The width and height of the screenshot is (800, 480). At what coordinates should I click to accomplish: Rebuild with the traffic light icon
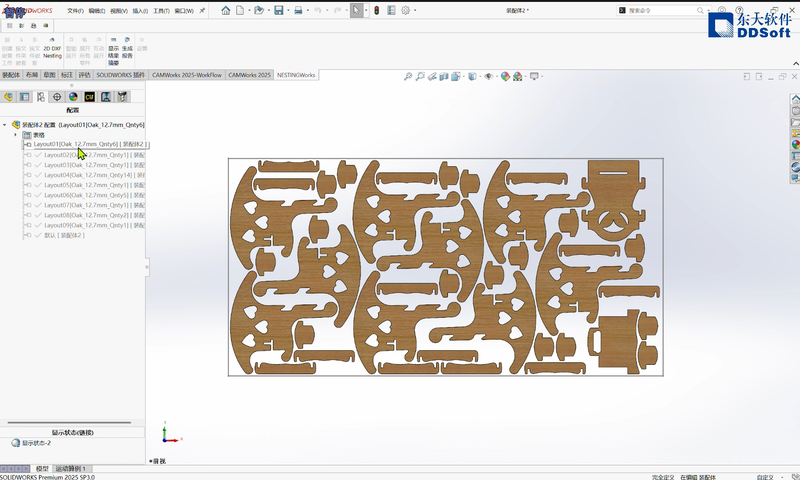(377, 10)
